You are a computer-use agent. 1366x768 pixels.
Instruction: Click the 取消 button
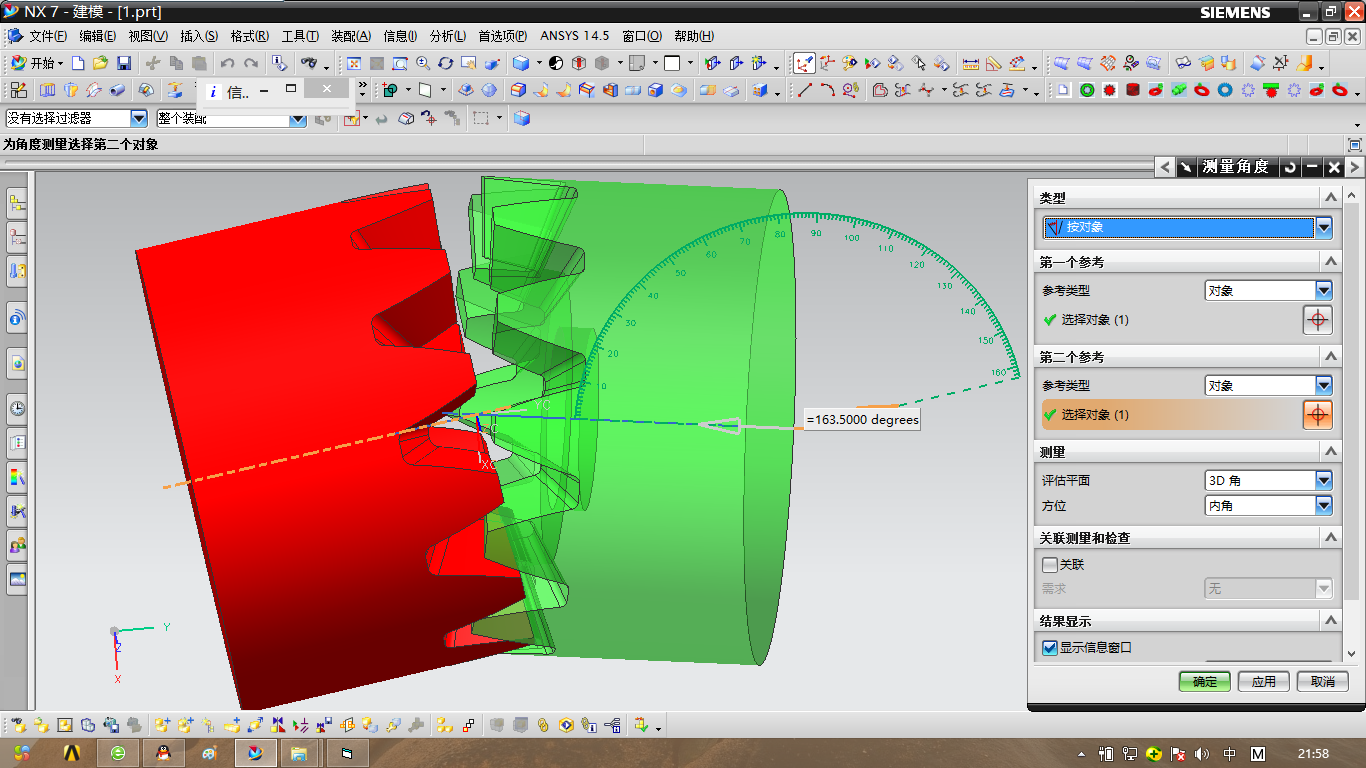coord(1323,681)
